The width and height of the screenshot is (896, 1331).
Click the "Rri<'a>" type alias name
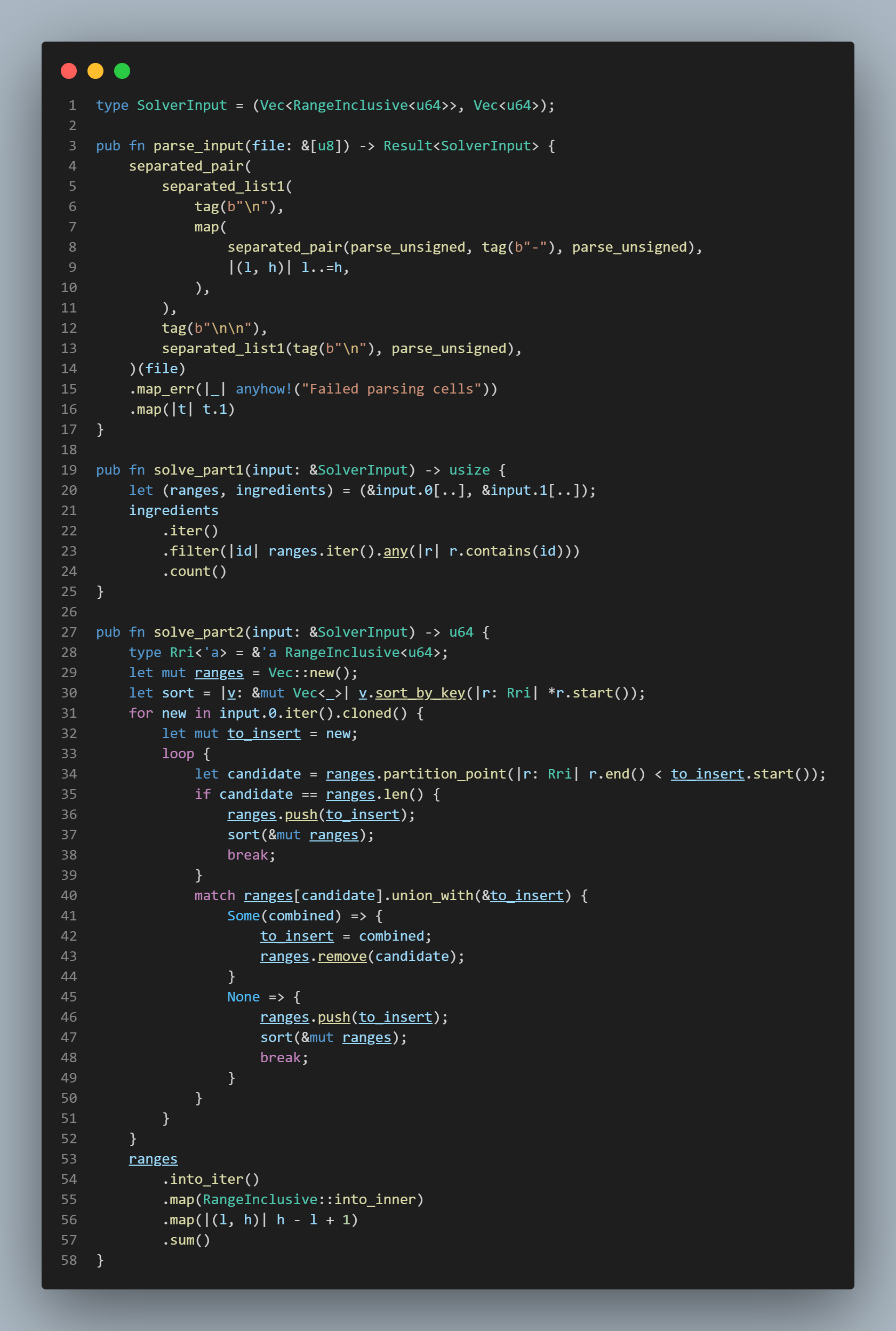198,652
